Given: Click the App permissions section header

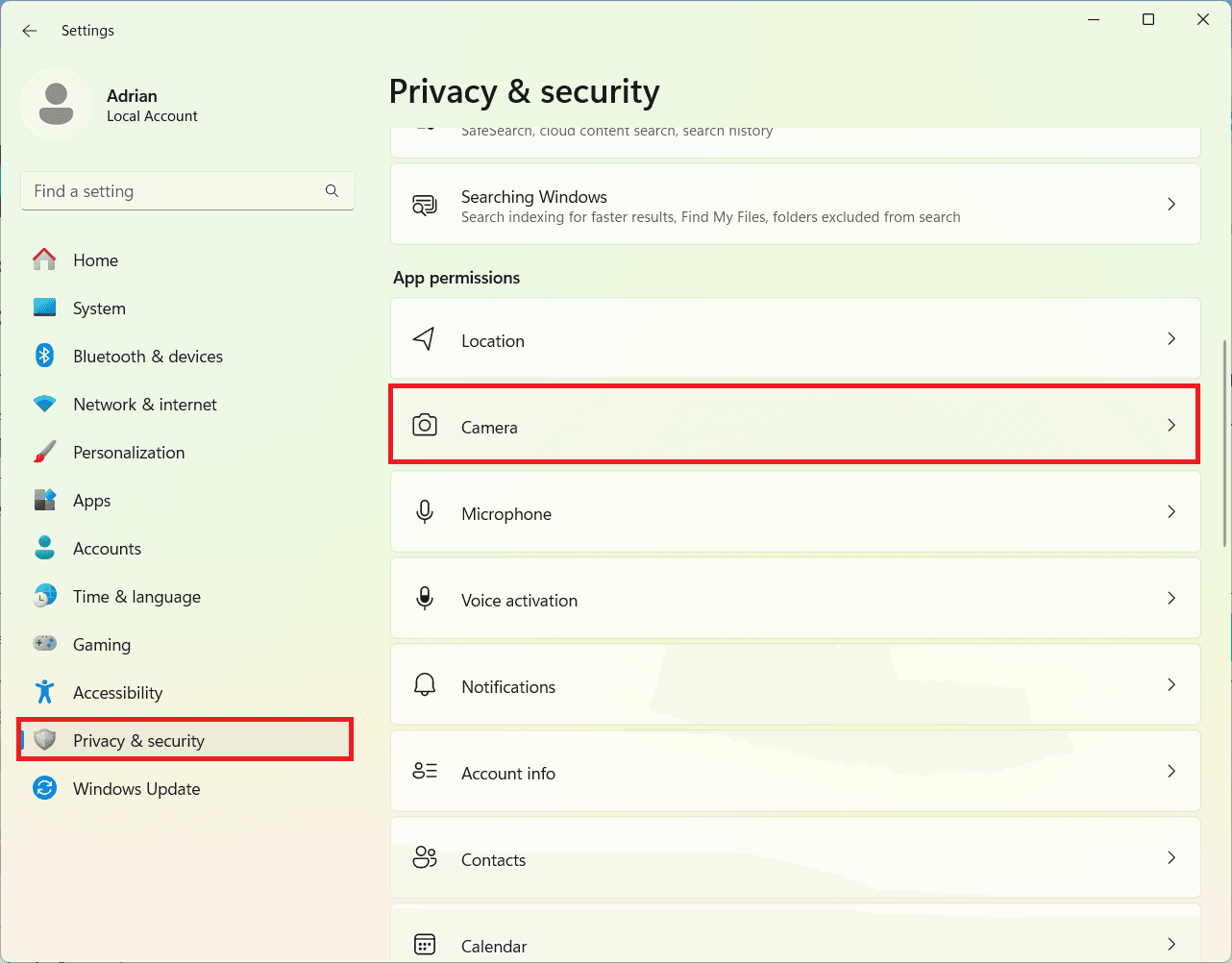Looking at the screenshot, I should 456,278.
